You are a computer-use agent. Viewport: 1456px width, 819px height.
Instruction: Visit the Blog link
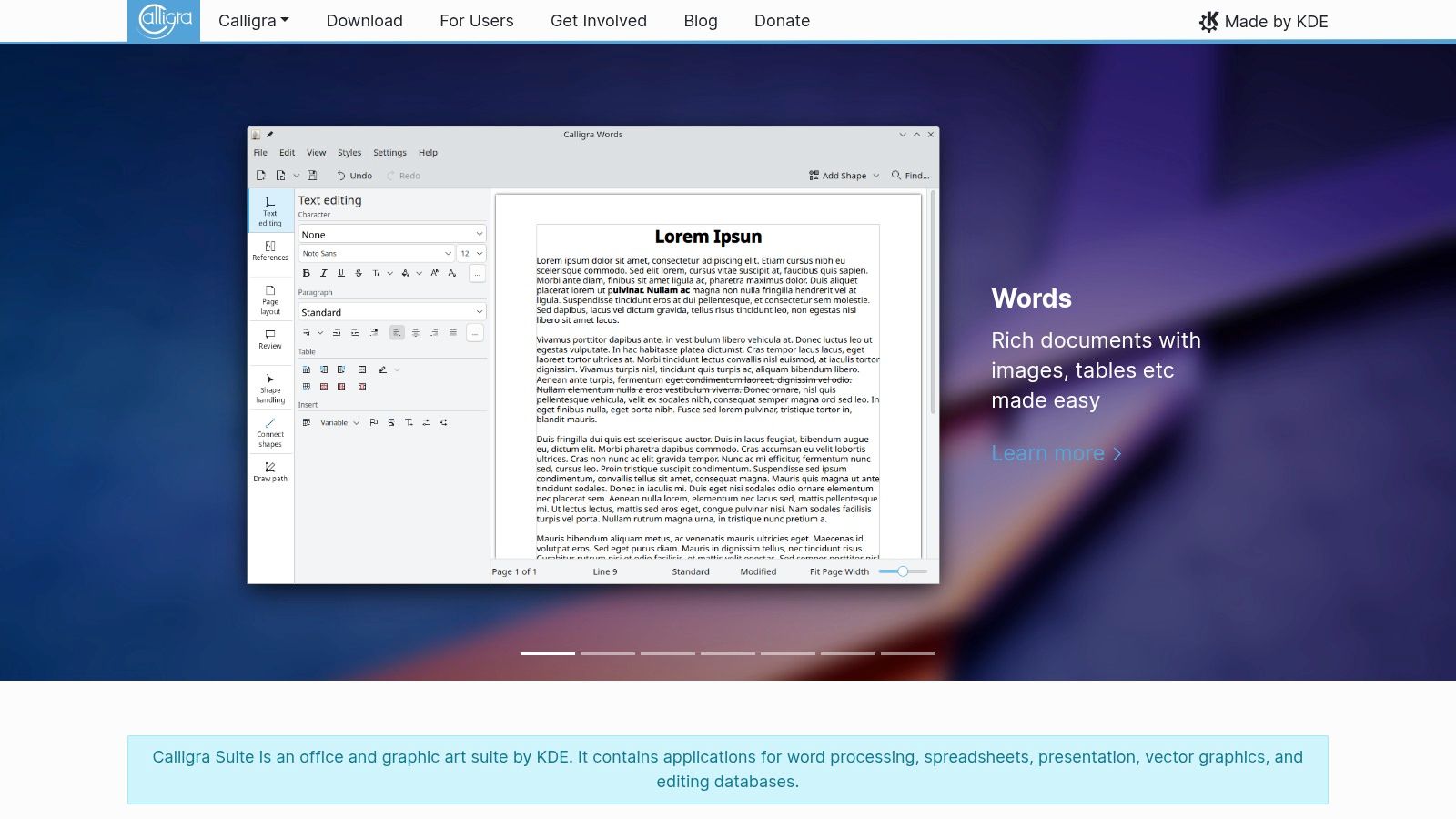(701, 21)
